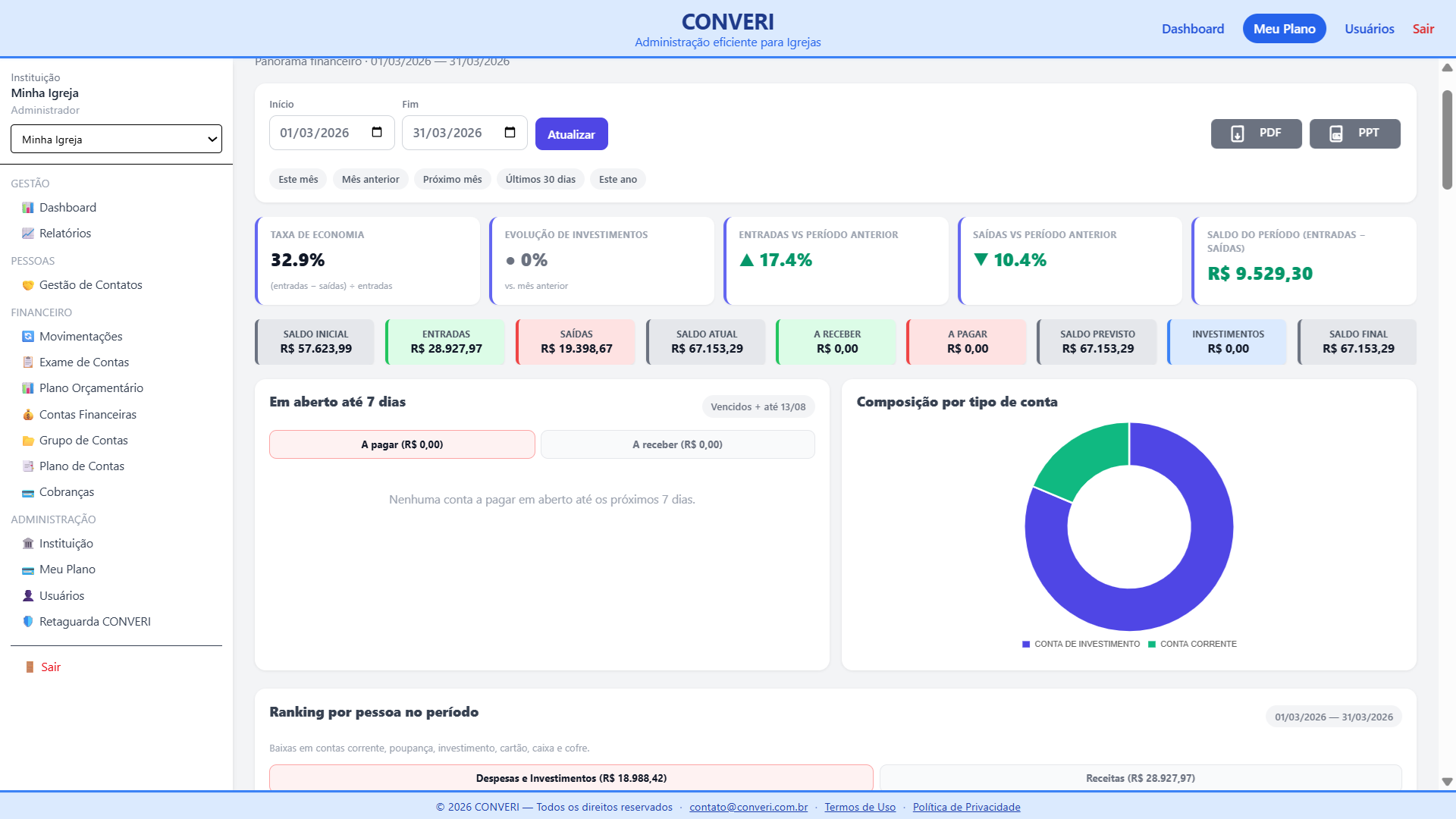Viewport: 1456px width, 819px height.
Task: Click the Saídas vs Período Anterior 10.4% card
Action: point(1070,261)
